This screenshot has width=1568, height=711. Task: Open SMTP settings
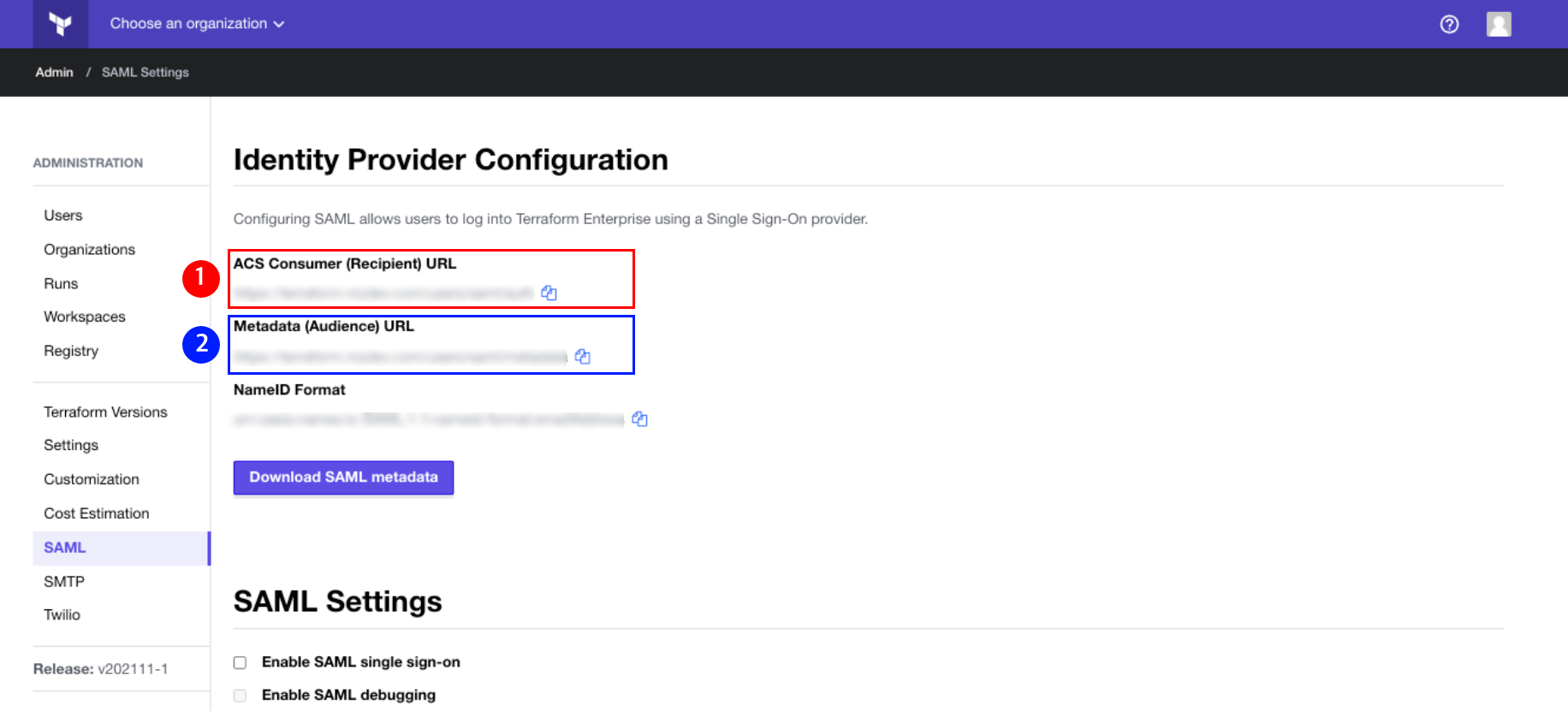point(64,582)
